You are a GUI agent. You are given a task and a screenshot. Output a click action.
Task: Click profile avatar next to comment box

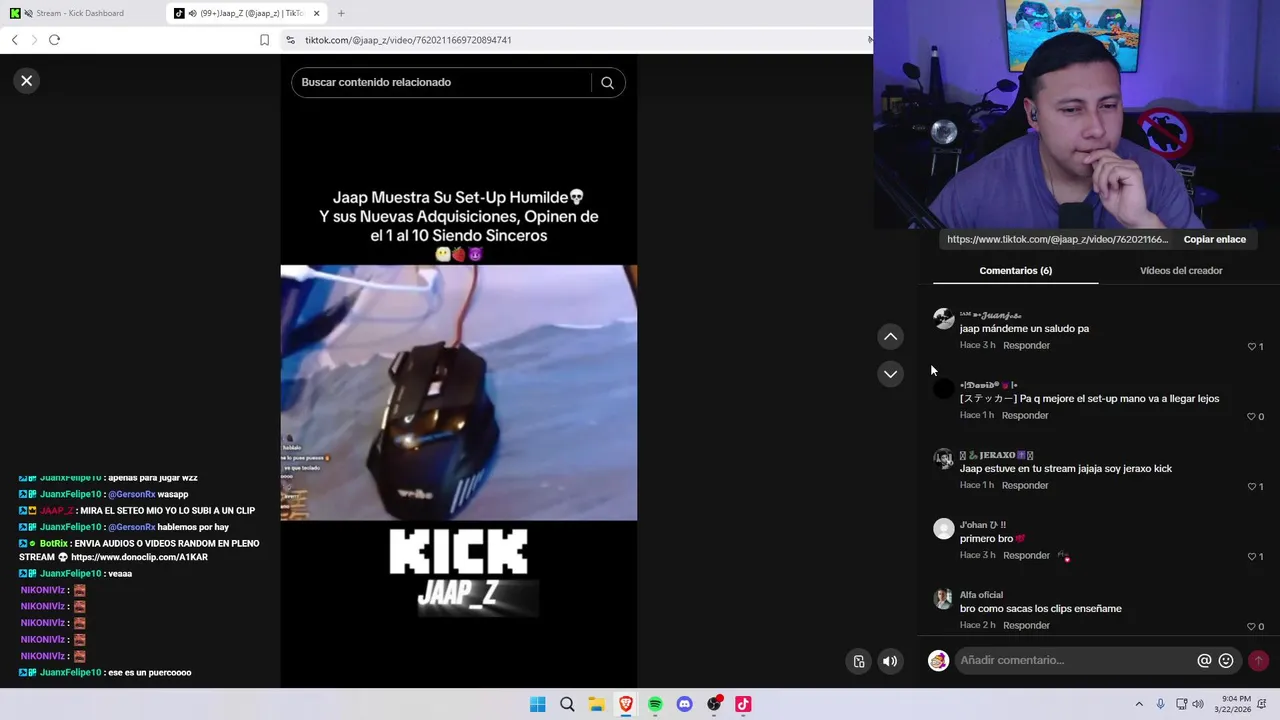point(938,660)
